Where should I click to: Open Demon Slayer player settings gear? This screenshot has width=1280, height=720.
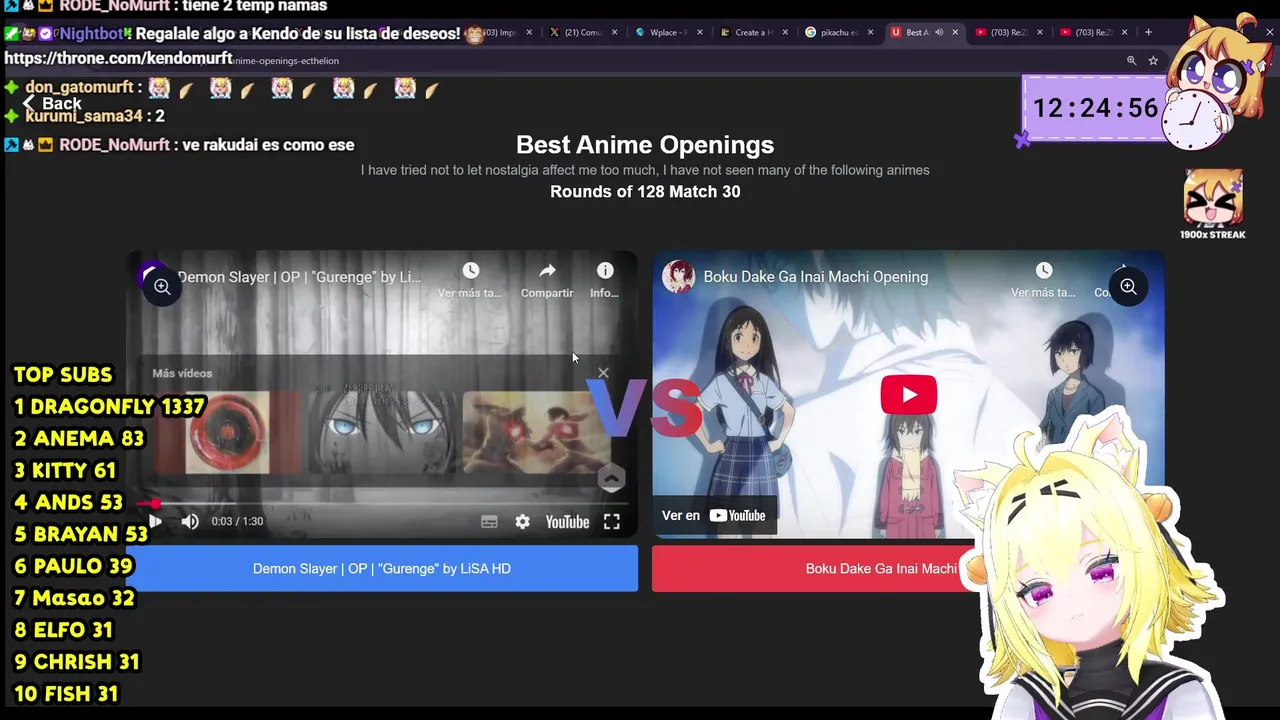point(522,521)
